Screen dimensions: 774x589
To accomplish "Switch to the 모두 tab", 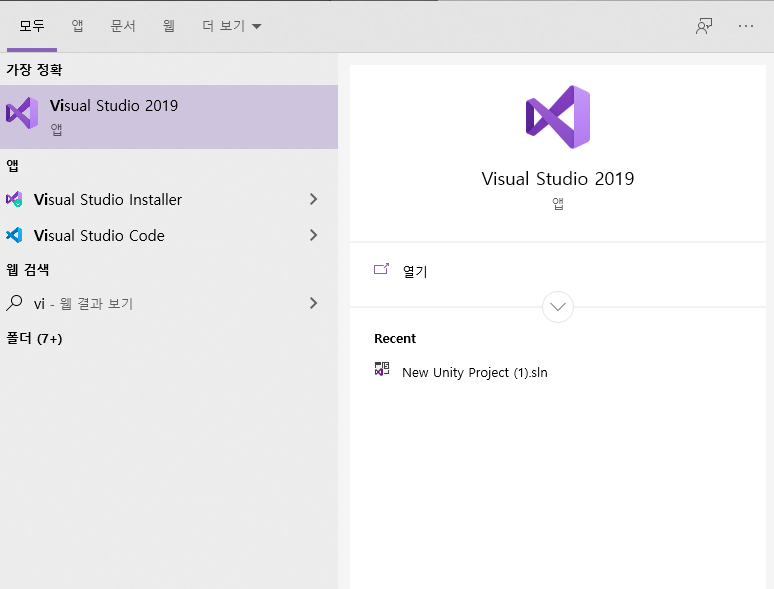I will (x=32, y=26).
